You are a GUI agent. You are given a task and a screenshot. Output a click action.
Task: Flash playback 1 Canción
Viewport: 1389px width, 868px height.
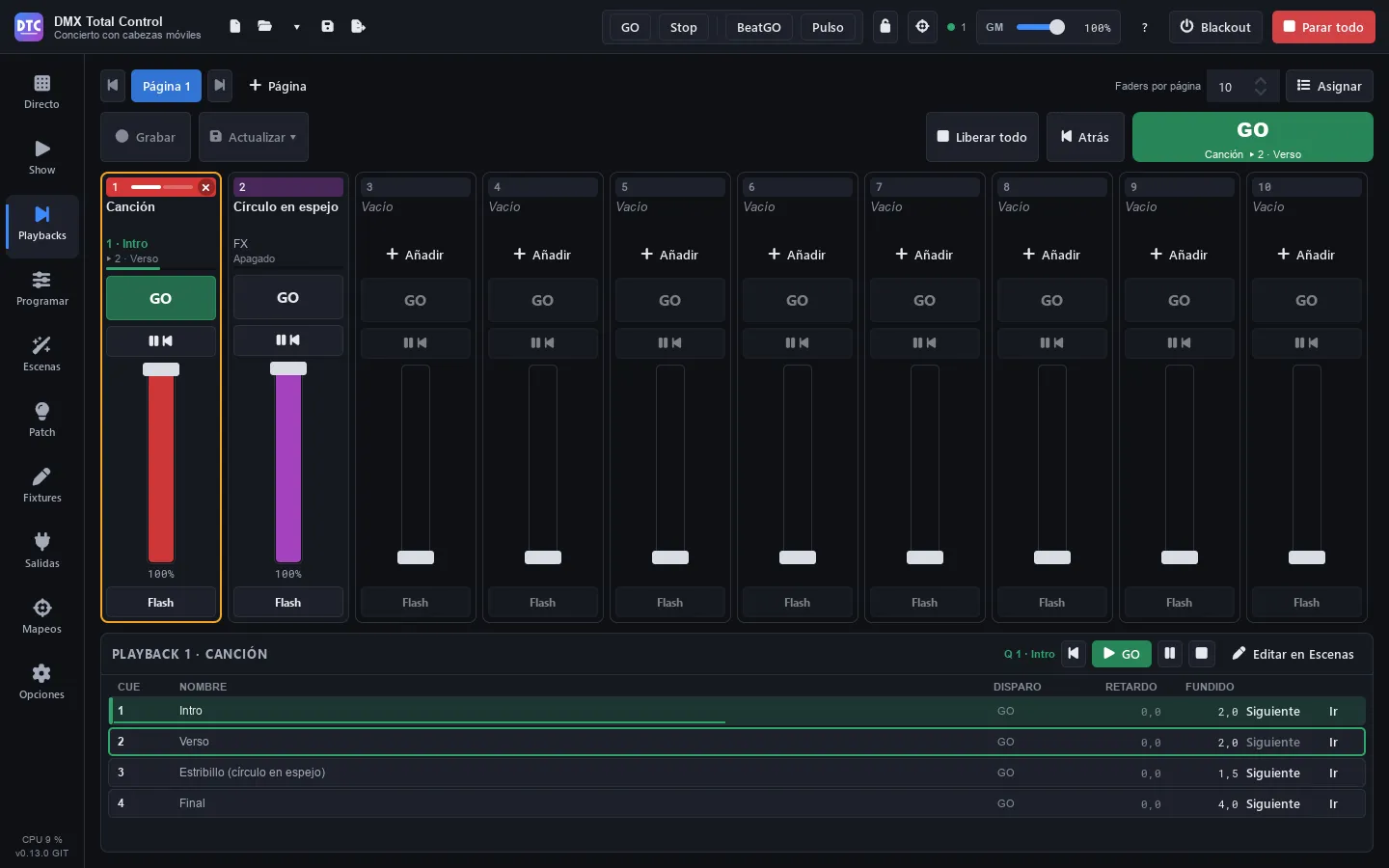pos(161,603)
